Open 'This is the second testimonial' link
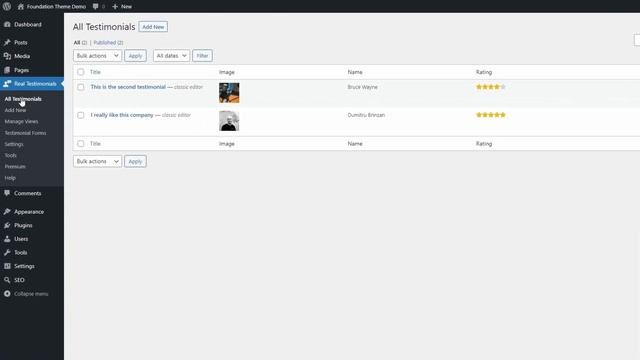 pyautogui.click(x=128, y=87)
